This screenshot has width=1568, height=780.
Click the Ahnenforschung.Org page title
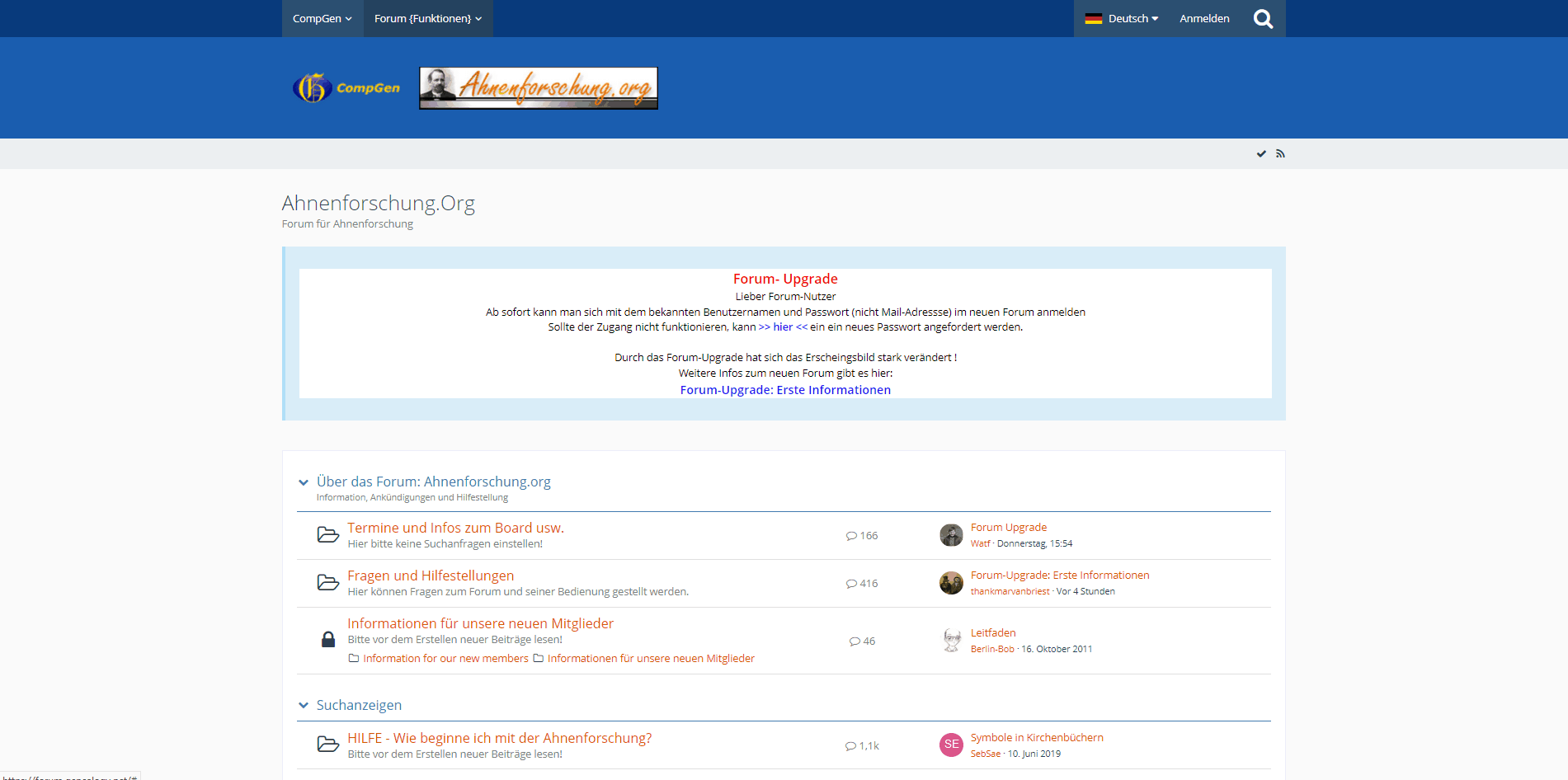[378, 203]
